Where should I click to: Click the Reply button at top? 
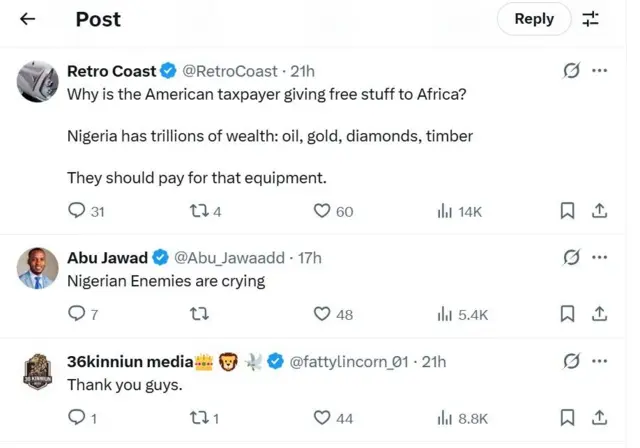[534, 18]
